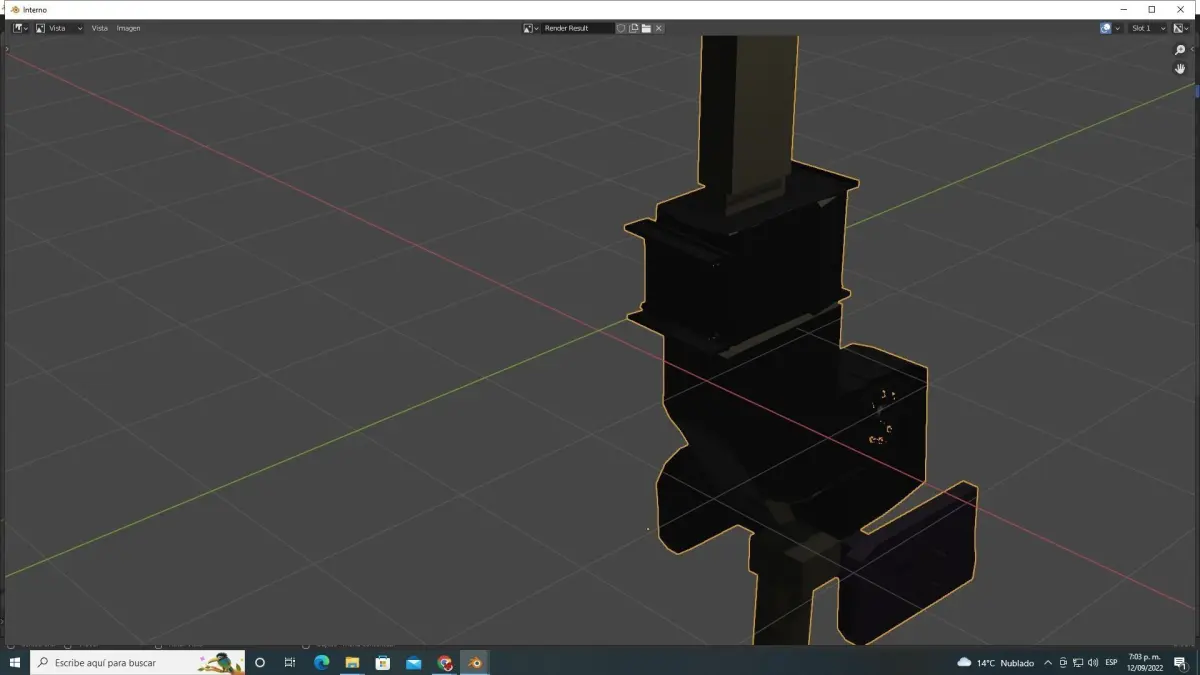Open File Explorer from taskbar
The image size is (1200, 675).
[352, 662]
